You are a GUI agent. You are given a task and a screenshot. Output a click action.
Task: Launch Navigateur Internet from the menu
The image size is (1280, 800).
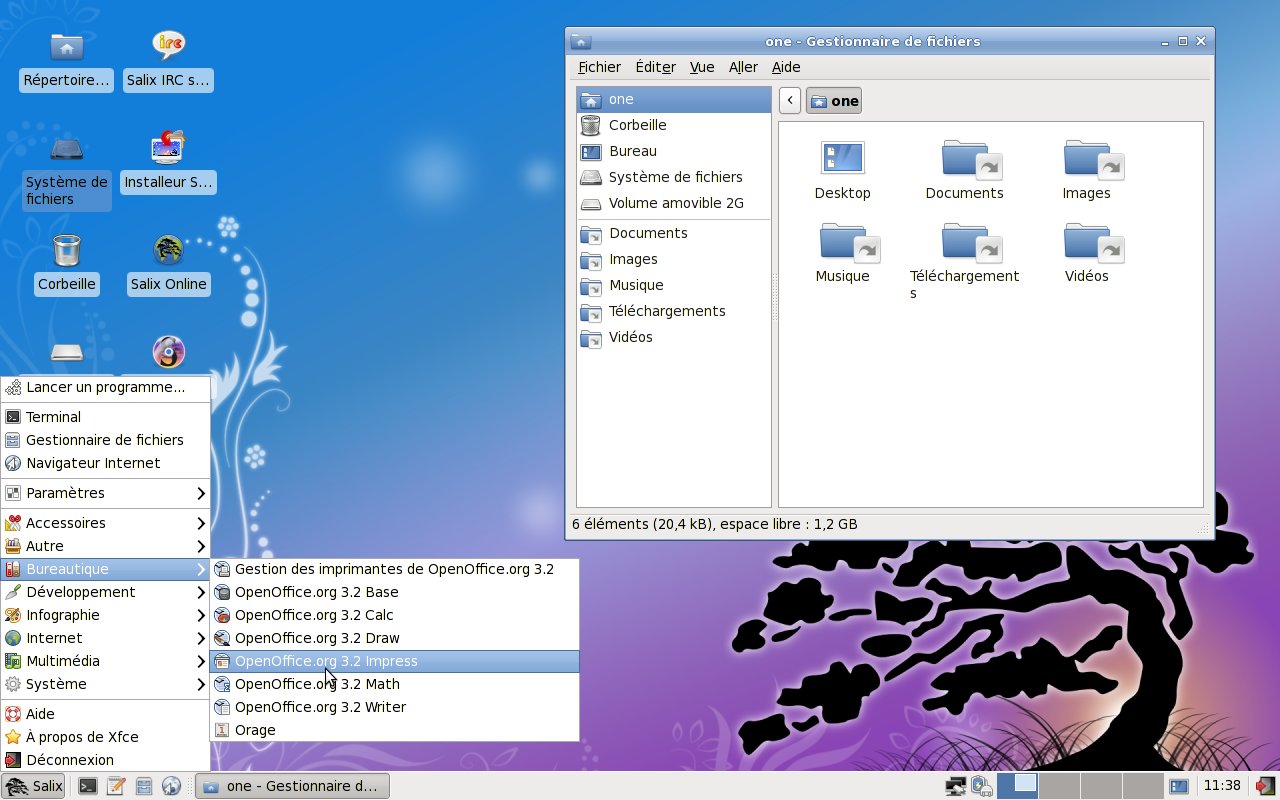tap(105, 463)
